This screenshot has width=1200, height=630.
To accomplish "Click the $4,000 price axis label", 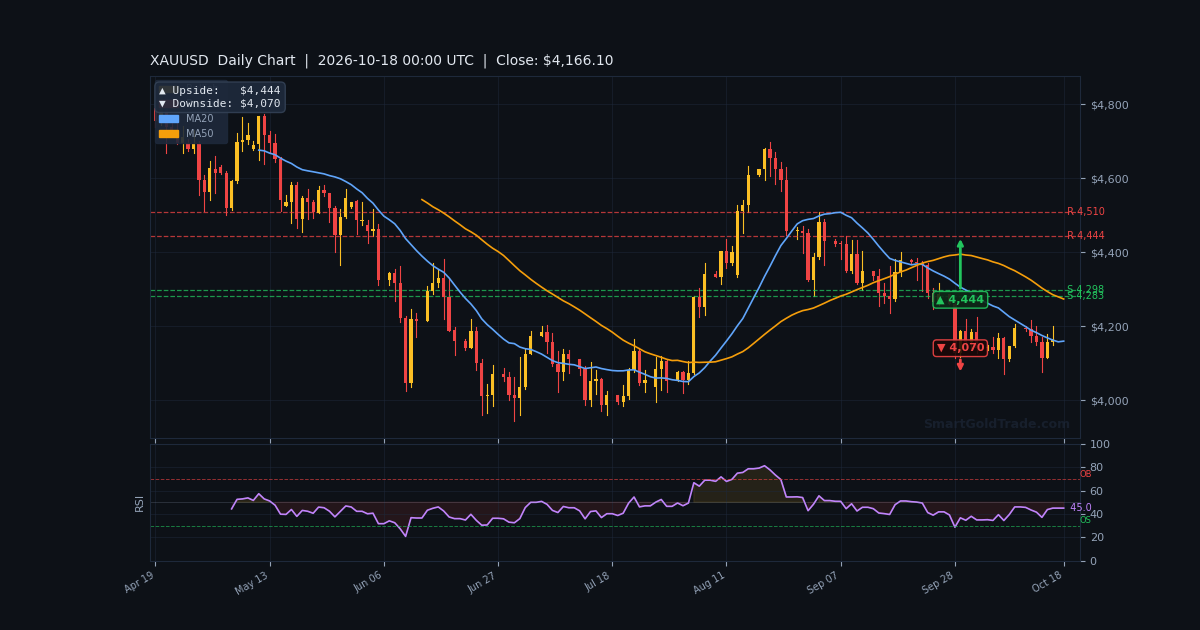I will (1110, 401).
